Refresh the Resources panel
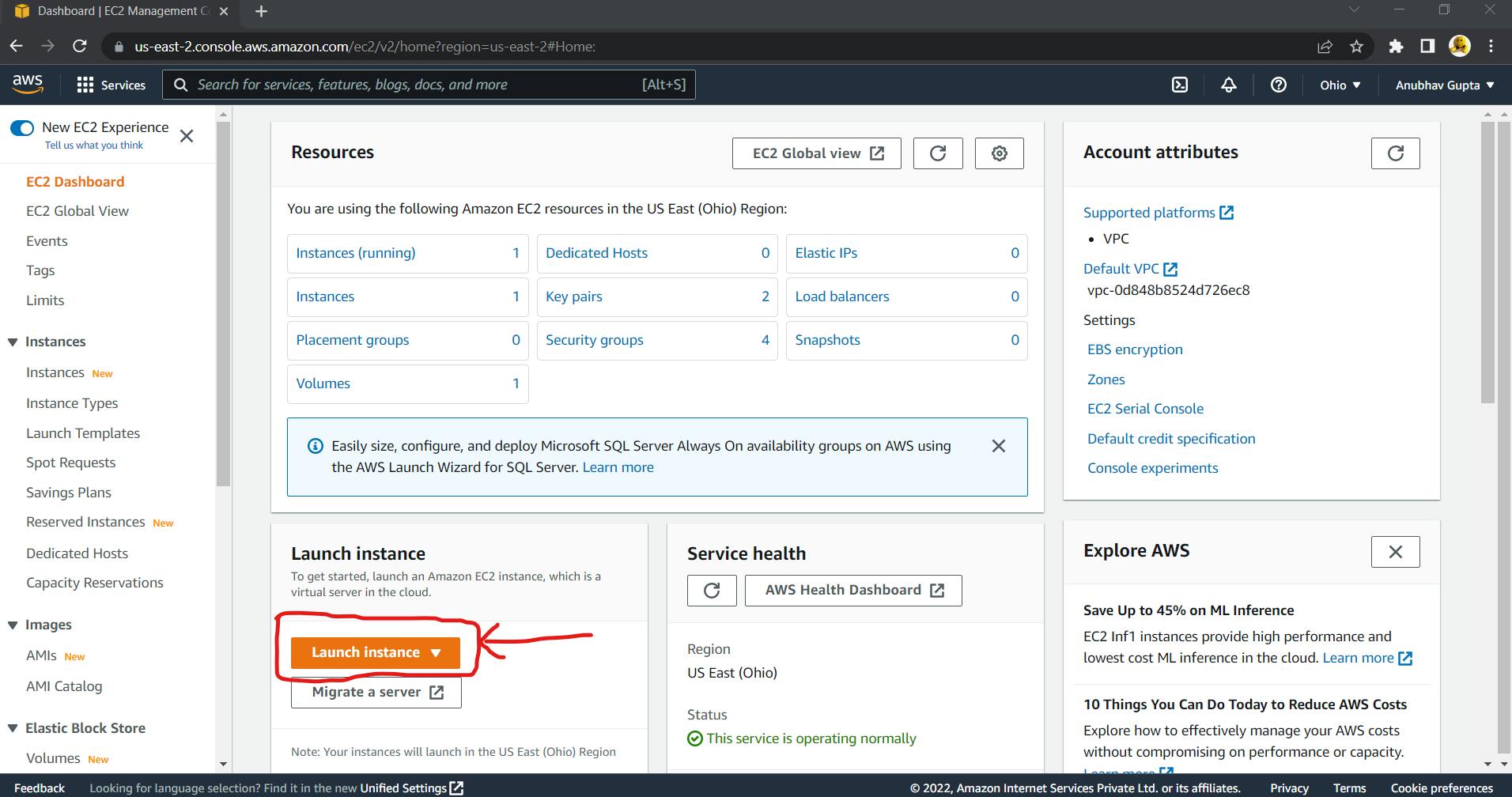1512x797 pixels. tap(938, 153)
